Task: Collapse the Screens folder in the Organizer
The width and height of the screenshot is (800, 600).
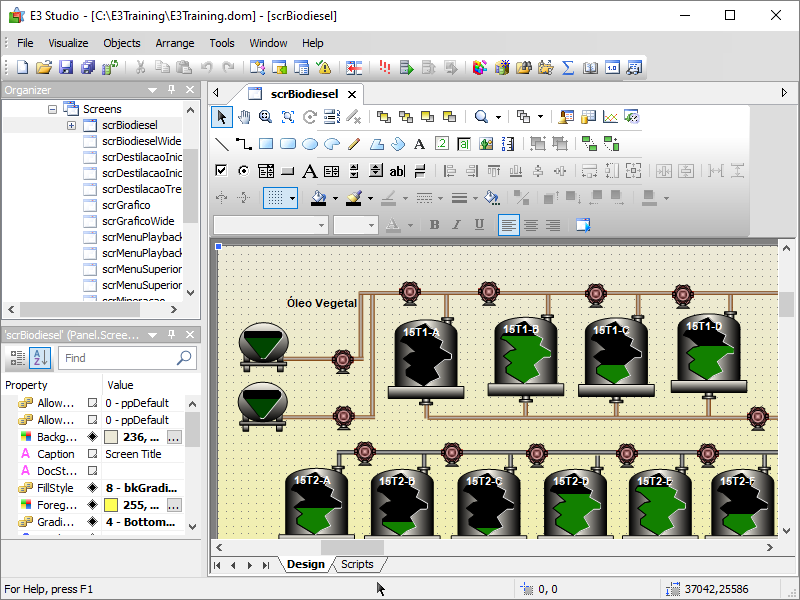Action: (x=52, y=109)
